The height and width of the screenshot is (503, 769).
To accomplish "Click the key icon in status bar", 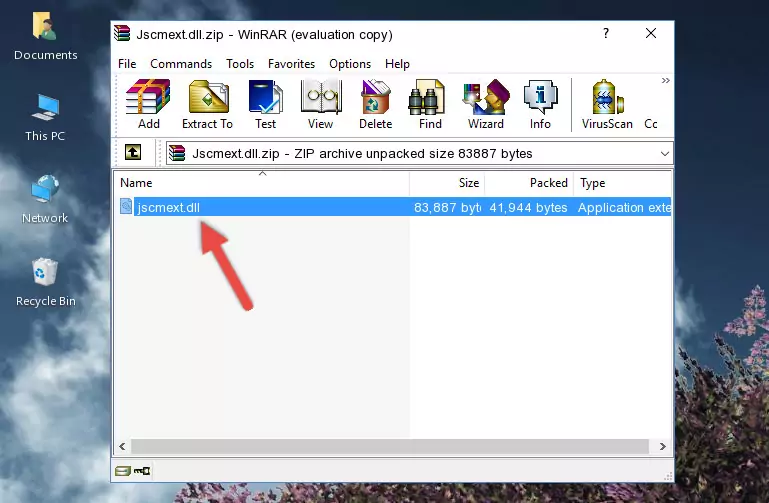I will [142, 471].
